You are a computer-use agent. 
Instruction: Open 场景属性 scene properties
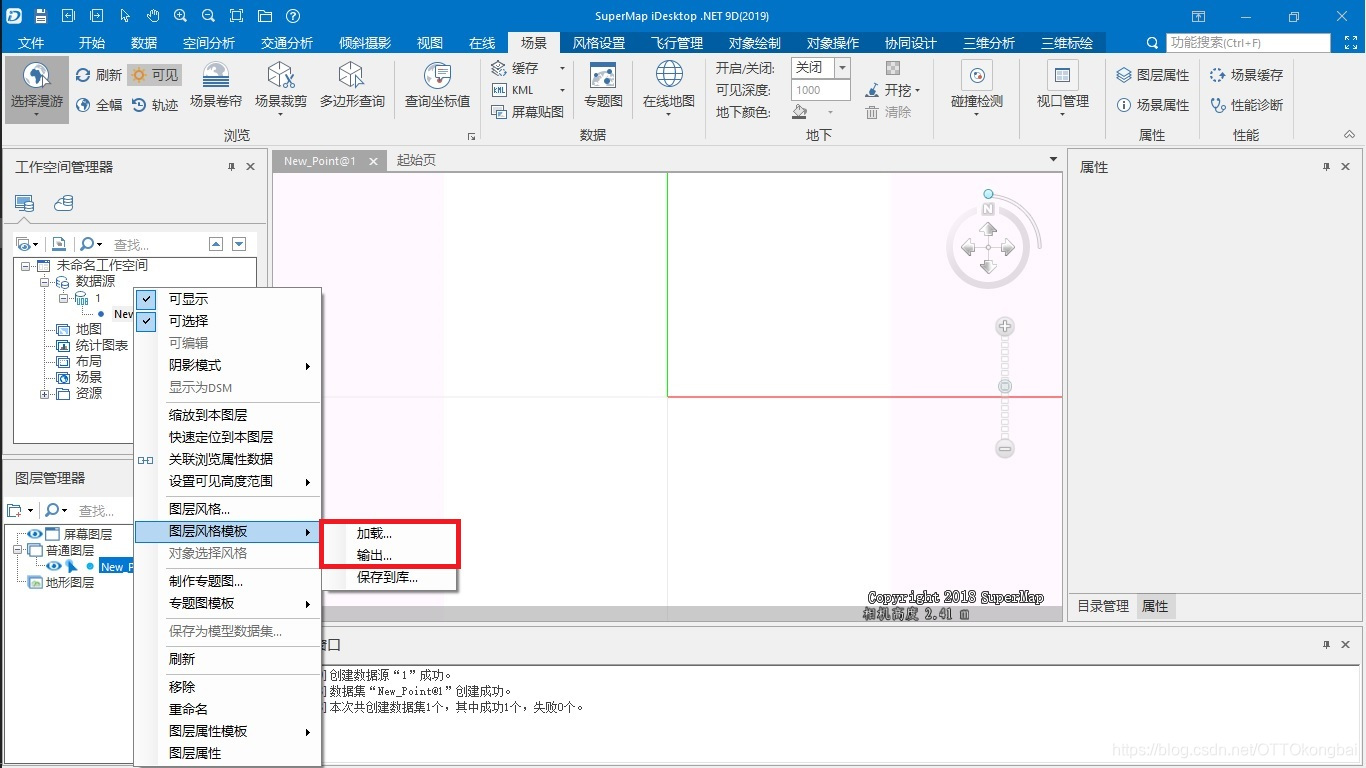tap(1152, 105)
